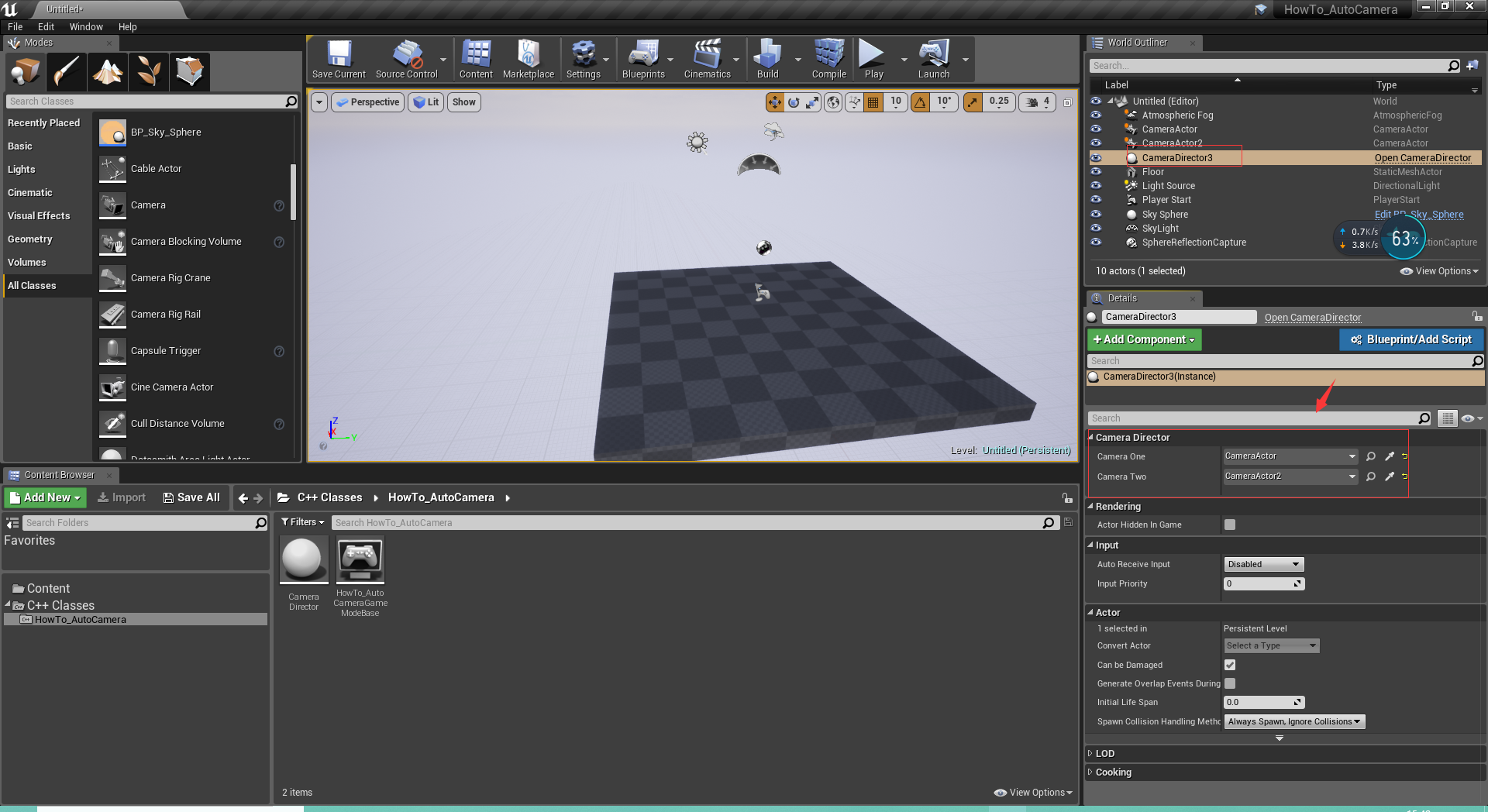This screenshot has height=812, width=1488.
Task: Open the Window menu
Action: click(86, 26)
